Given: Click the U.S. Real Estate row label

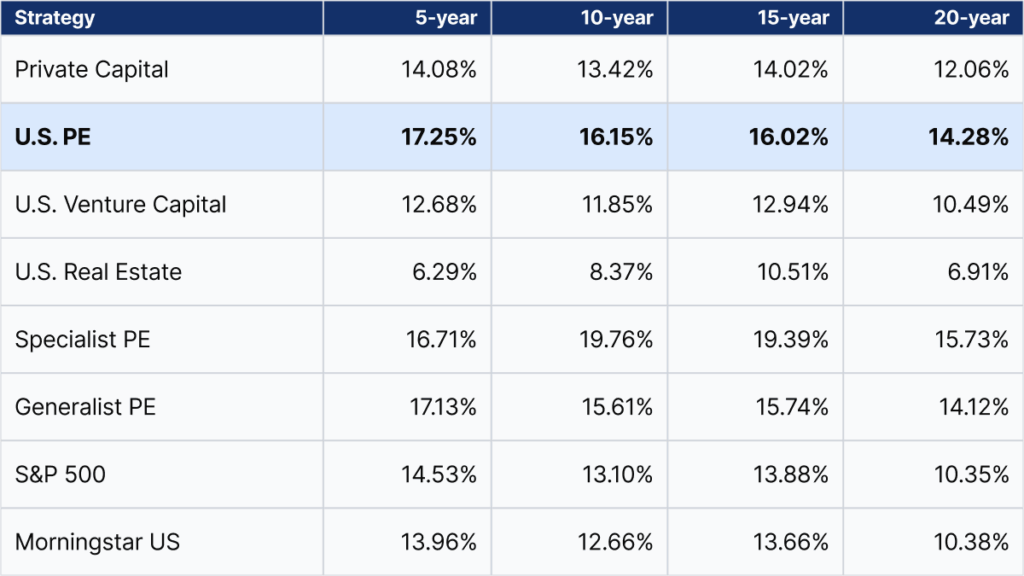Looking at the screenshot, I should point(98,272).
